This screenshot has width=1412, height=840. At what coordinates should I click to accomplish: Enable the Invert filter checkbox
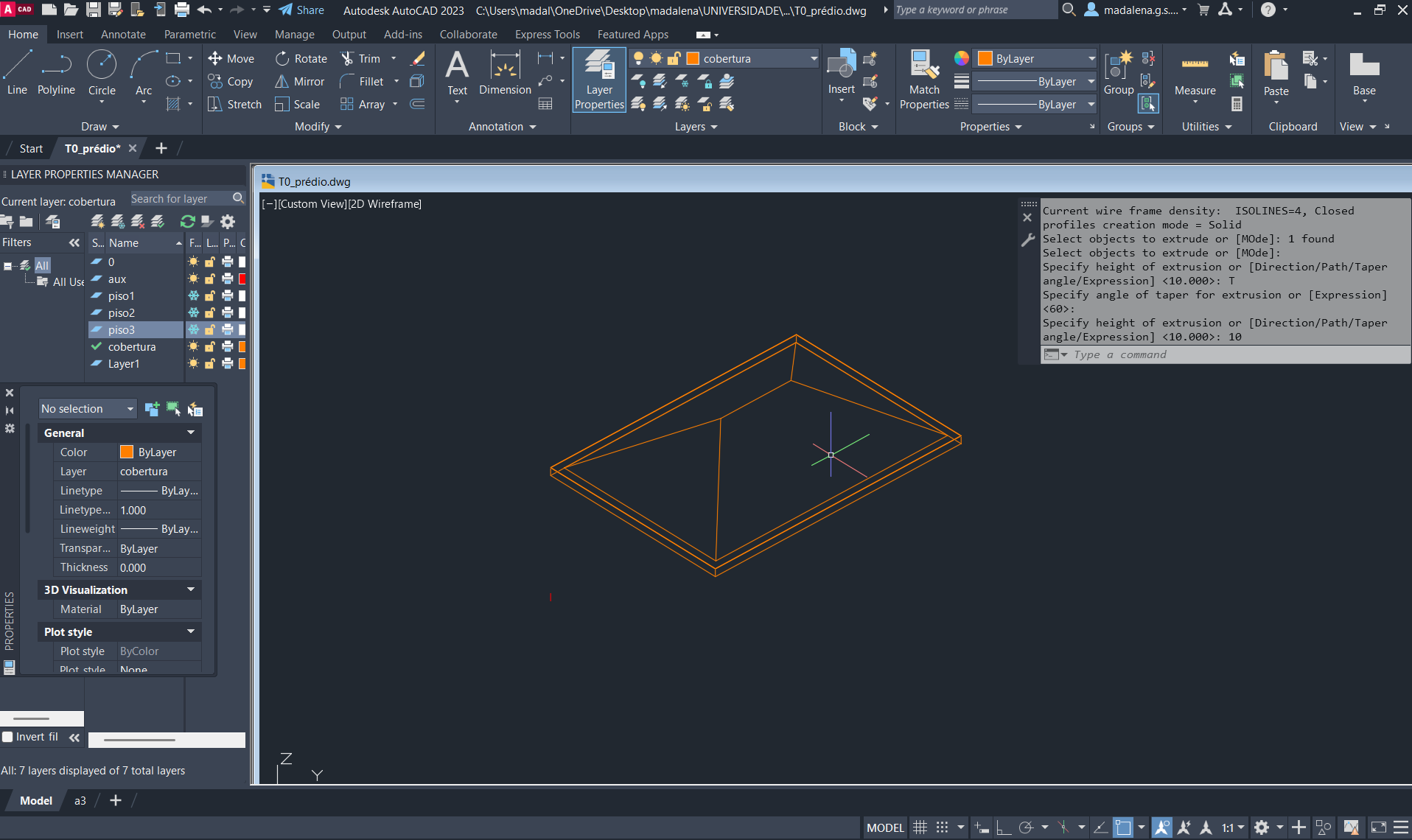point(8,737)
